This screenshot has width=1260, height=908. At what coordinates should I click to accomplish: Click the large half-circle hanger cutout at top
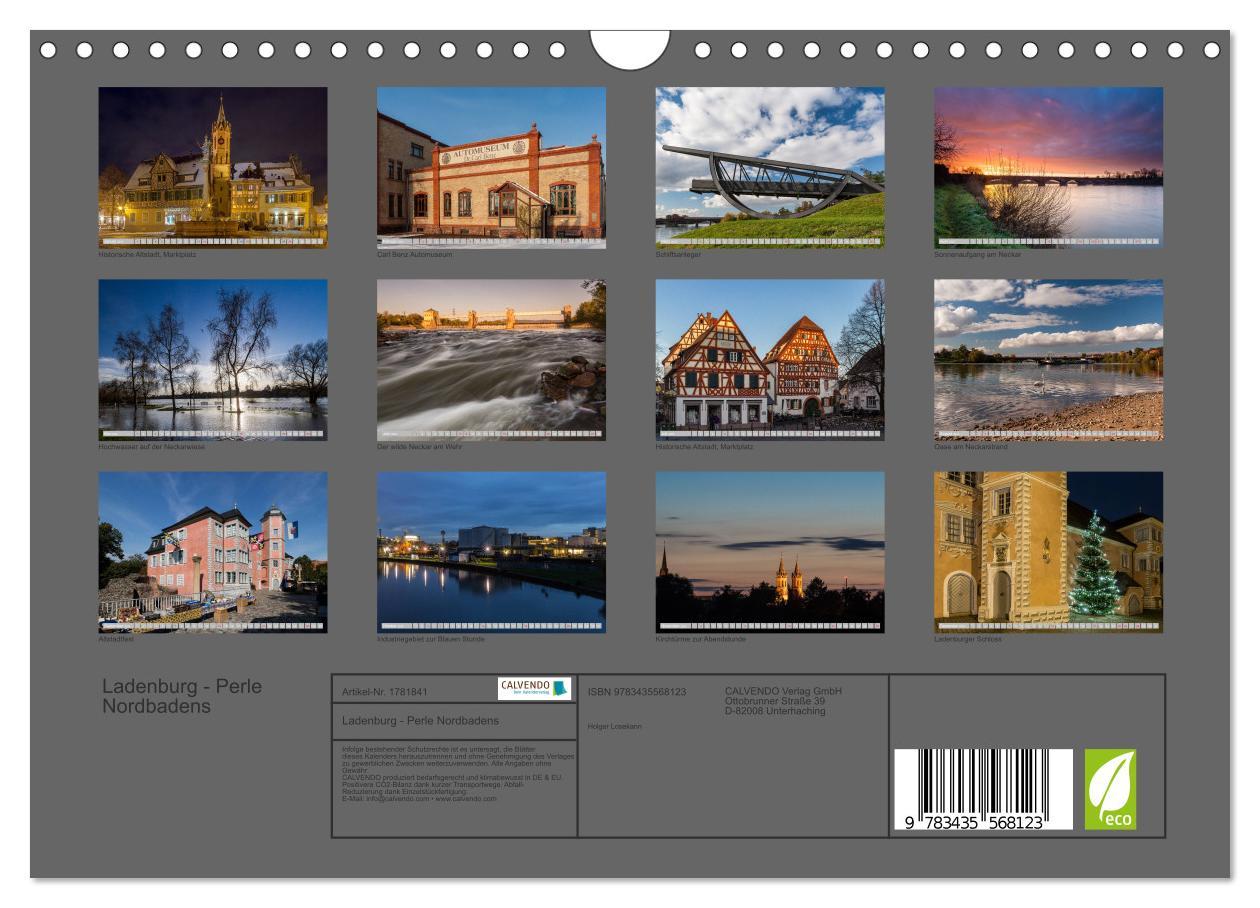[x=629, y=49]
